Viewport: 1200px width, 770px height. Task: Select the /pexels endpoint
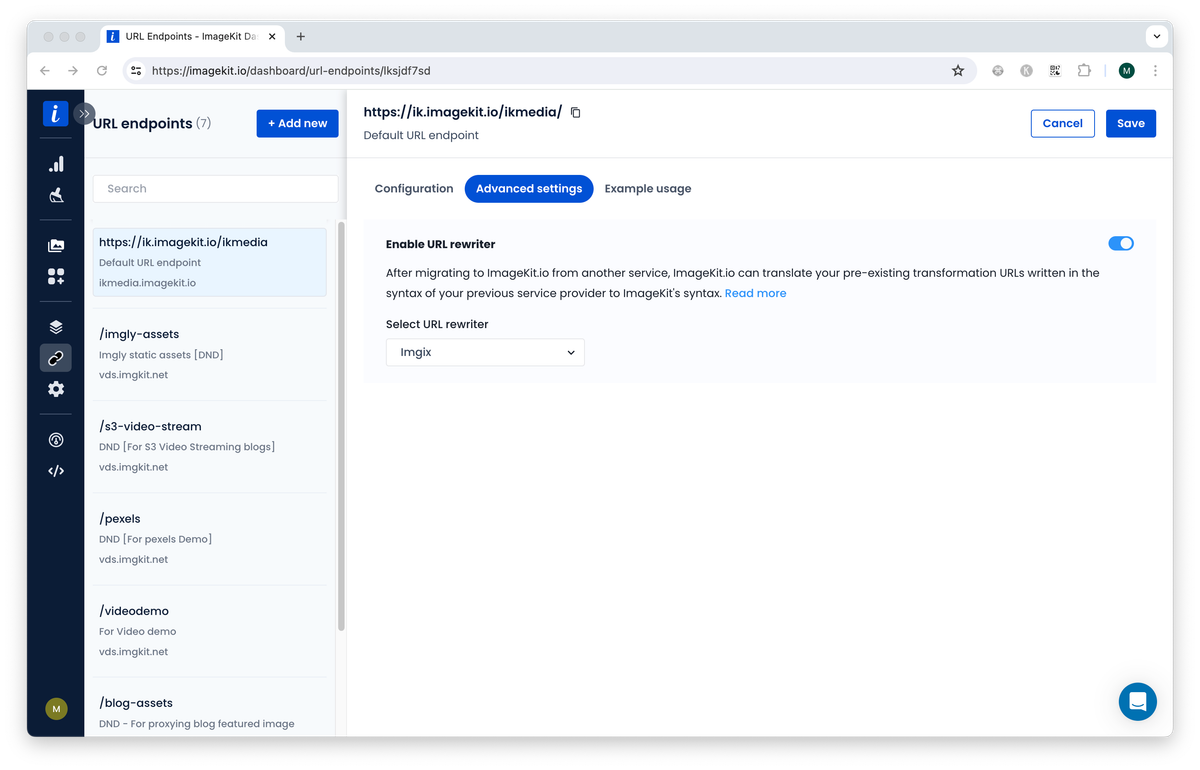tap(210, 539)
